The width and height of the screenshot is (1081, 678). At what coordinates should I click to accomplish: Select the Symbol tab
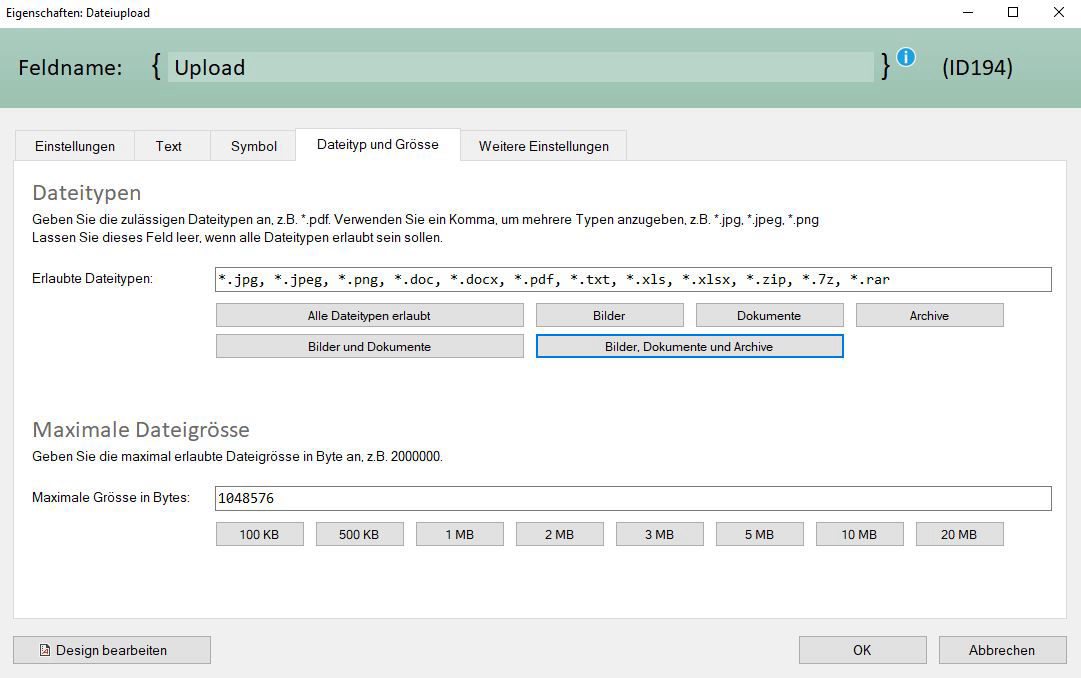[253, 146]
